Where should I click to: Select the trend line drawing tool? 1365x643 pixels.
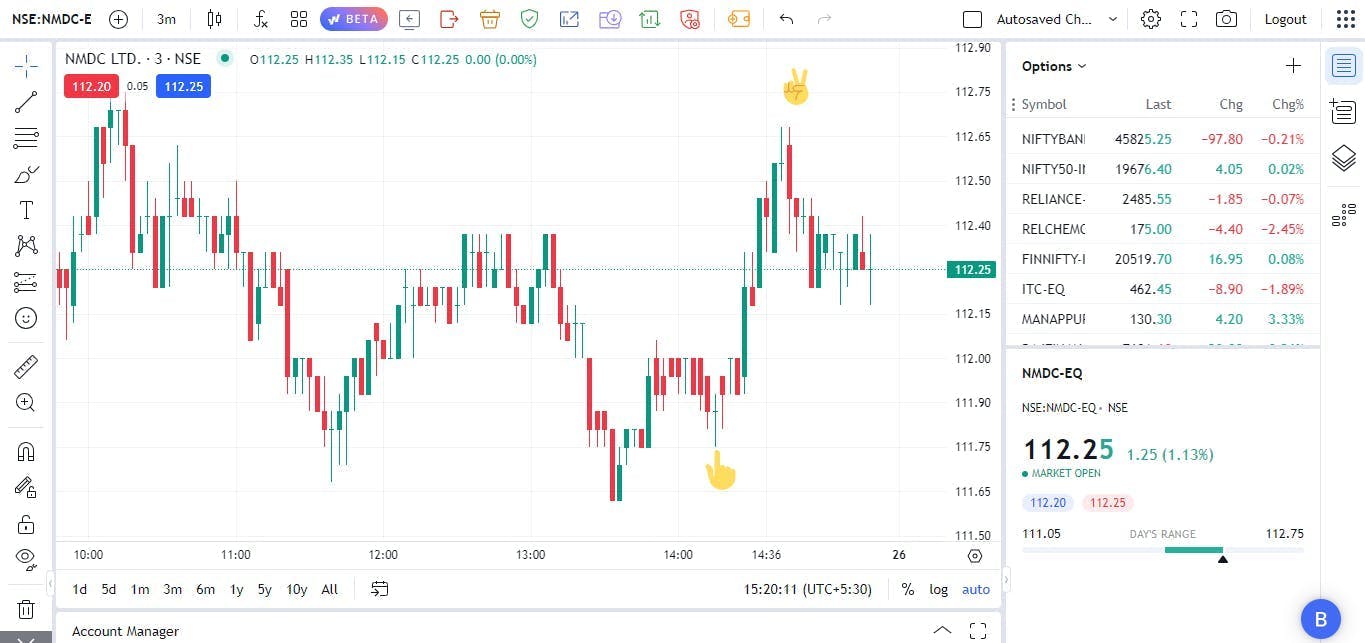coord(26,102)
